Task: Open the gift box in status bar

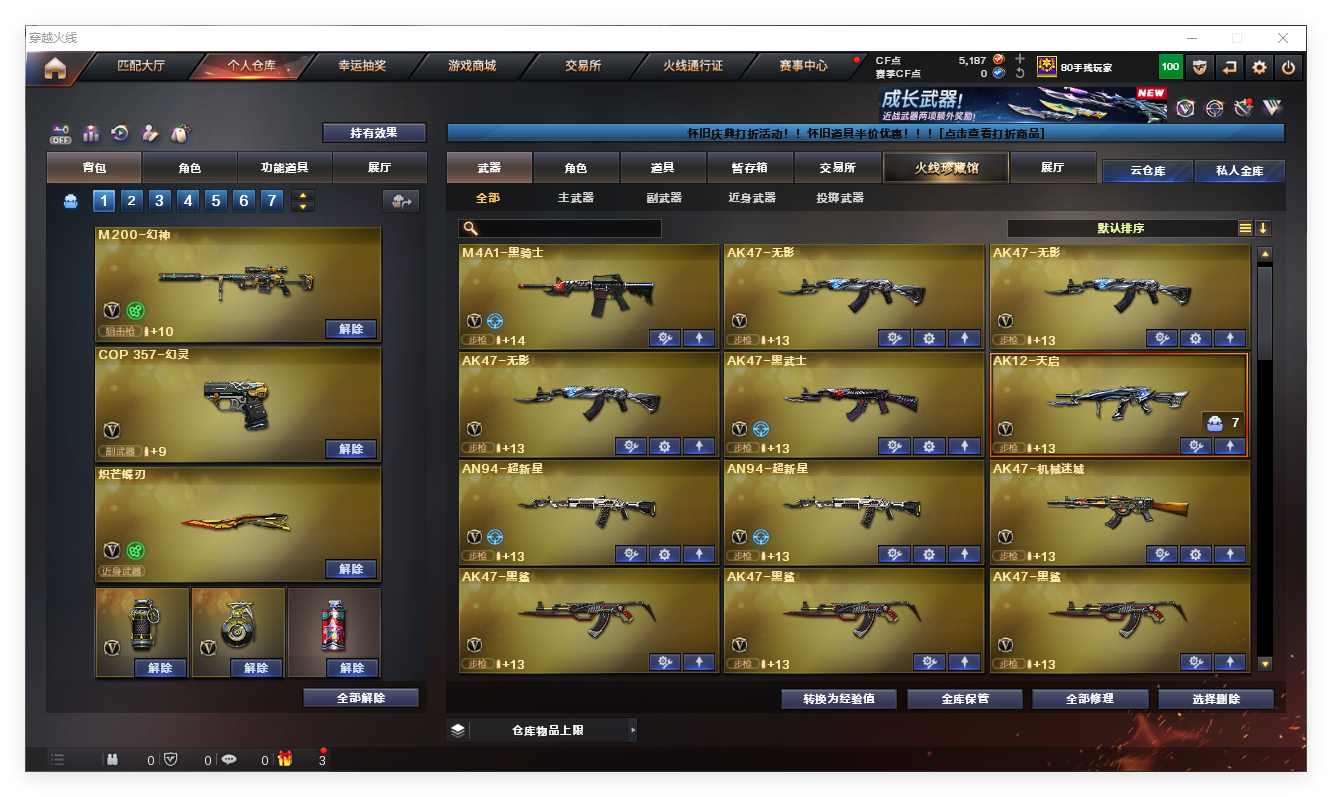Action: (x=285, y=759)
